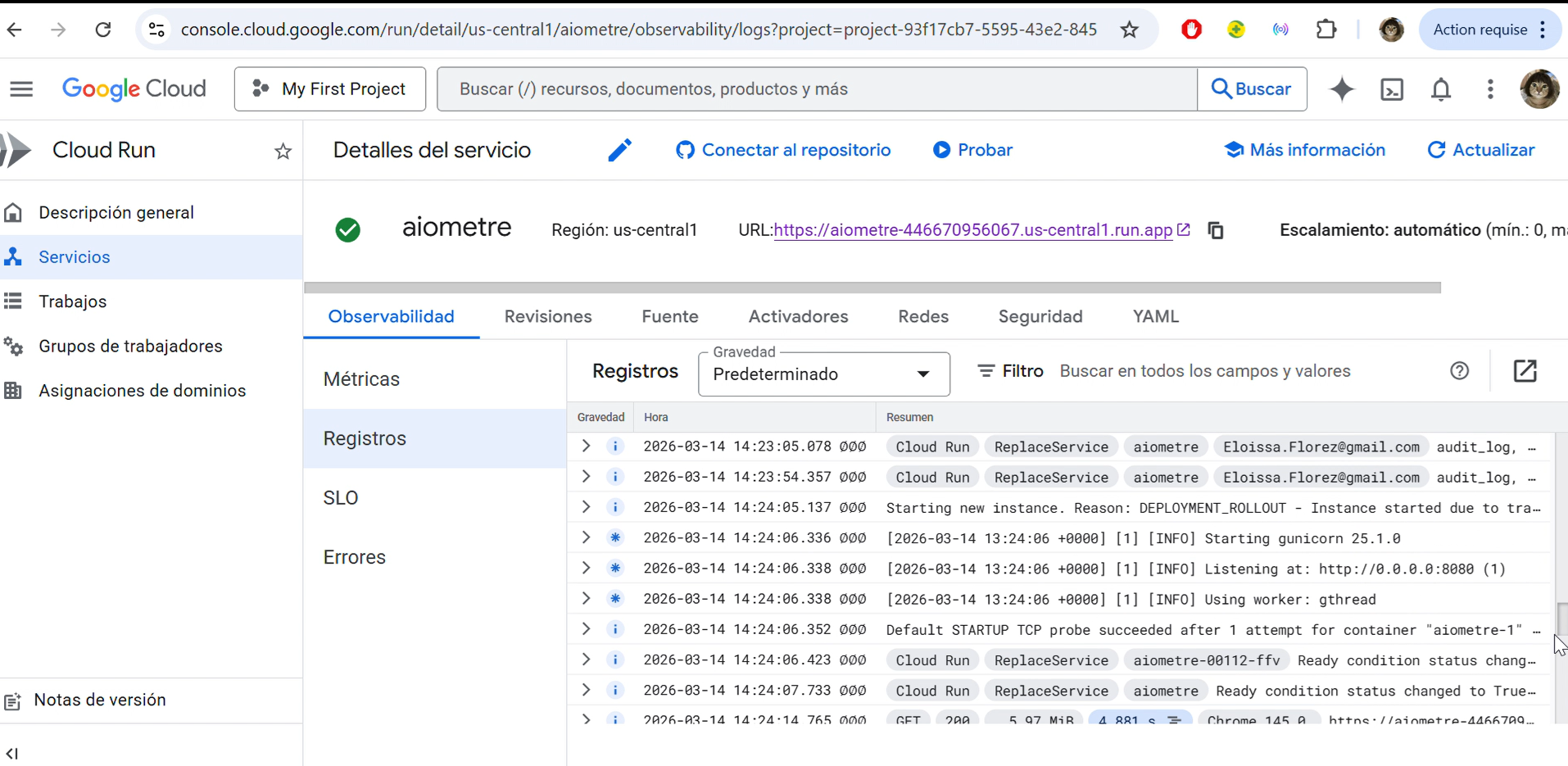This screenshot has height=766, width=1568.
Task: Click the Probar button
Action: (x=972, y=150)
